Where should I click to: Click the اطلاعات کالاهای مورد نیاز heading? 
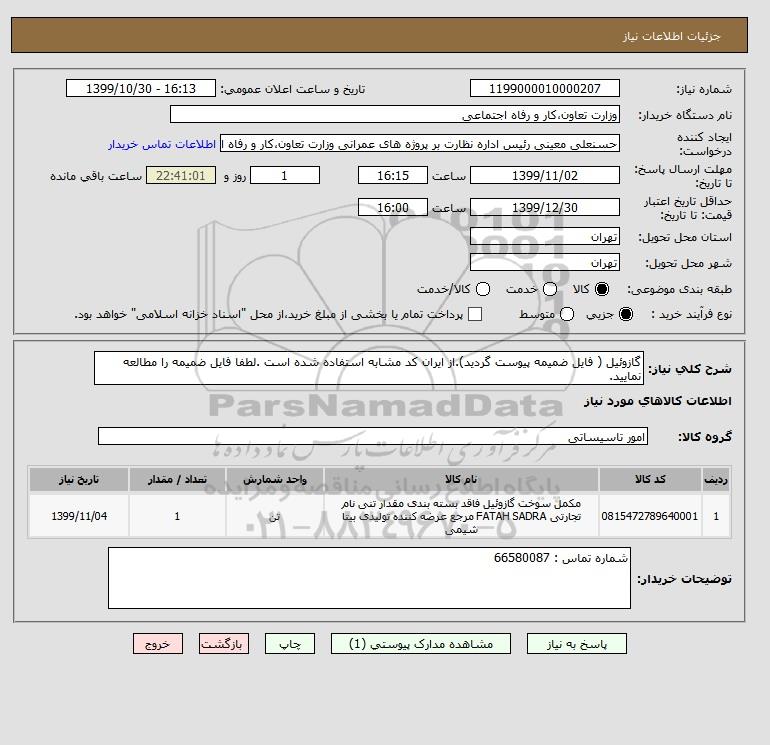coord(658,401)
